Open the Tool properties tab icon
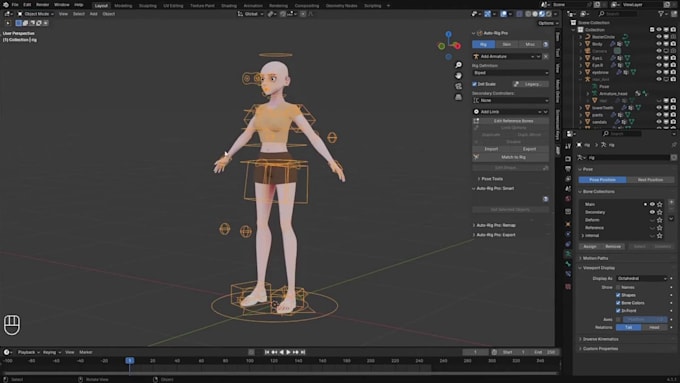 568,146
